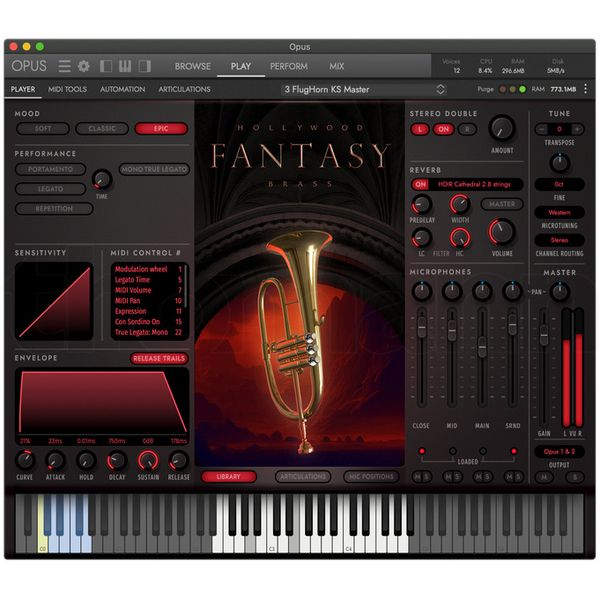Open the Automation sub-tab
The height and width of the screenshot is (600, 600).
pos(122,89)
